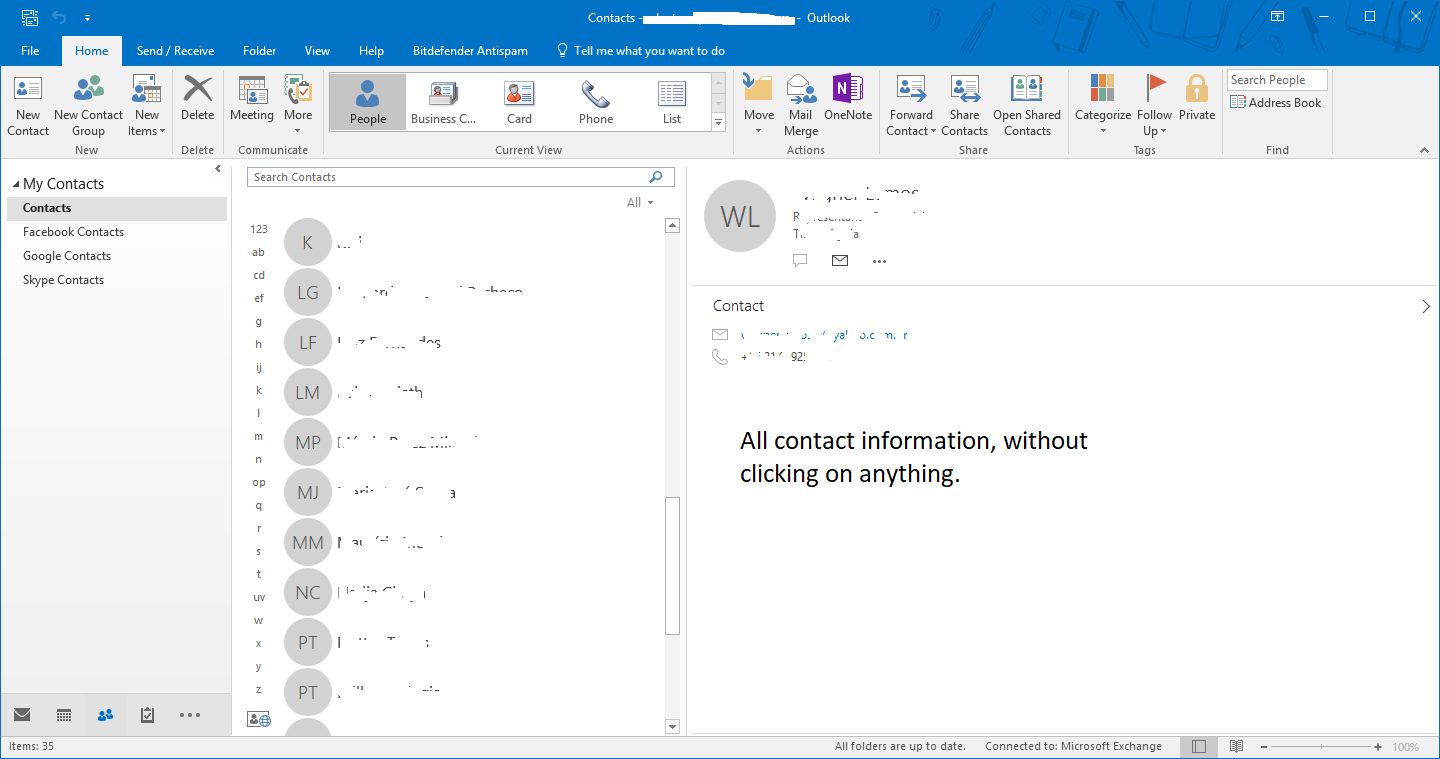This screenshot has height=759, width=1440.
Task: Switch to the Folder tab
Action: (x=259, y=51)
